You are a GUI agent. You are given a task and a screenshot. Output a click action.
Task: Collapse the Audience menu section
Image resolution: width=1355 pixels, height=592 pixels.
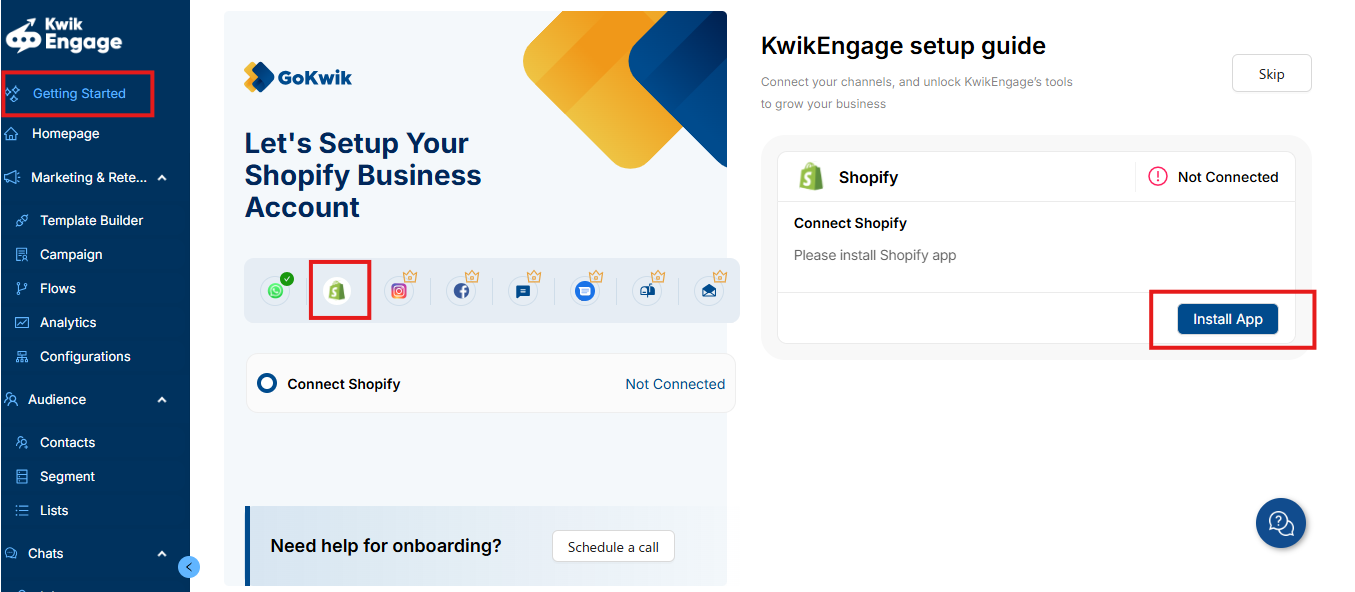point(162,400)
